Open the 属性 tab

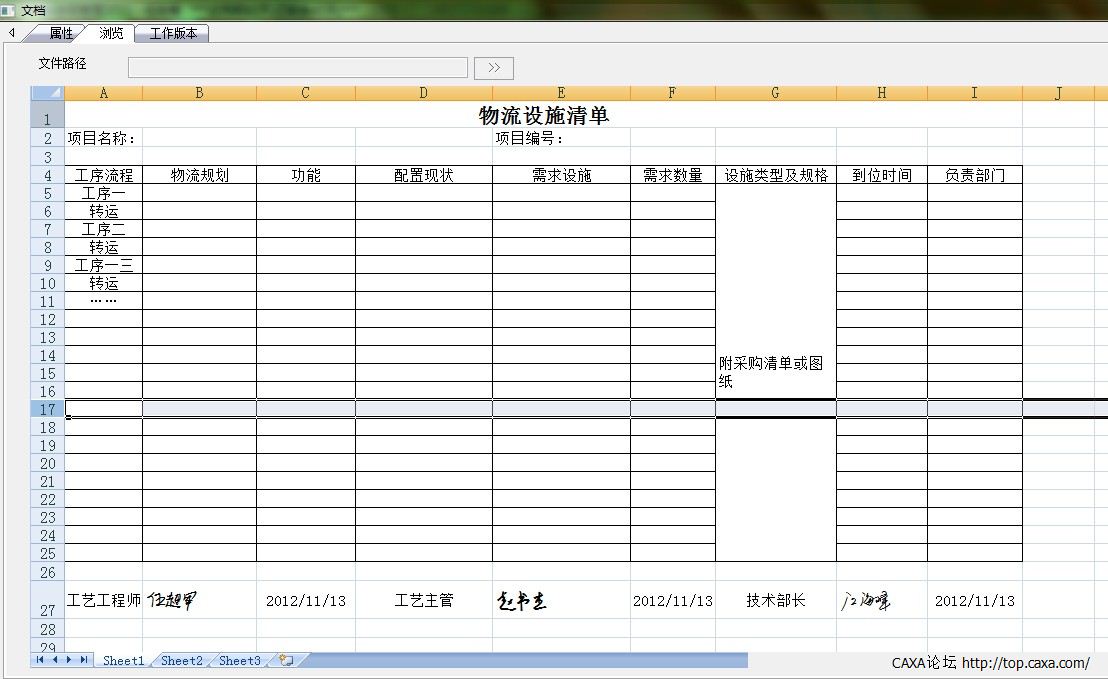coord(61,33)
